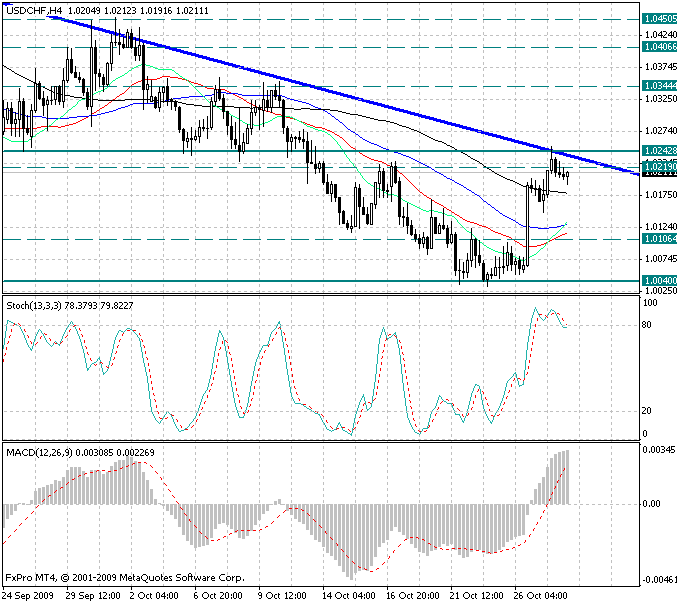Image resolution: width=677 pixels, height=603 pixels.
Task: Click the 16 Oct 20:00 time label
Action: (x=413, y=596)
